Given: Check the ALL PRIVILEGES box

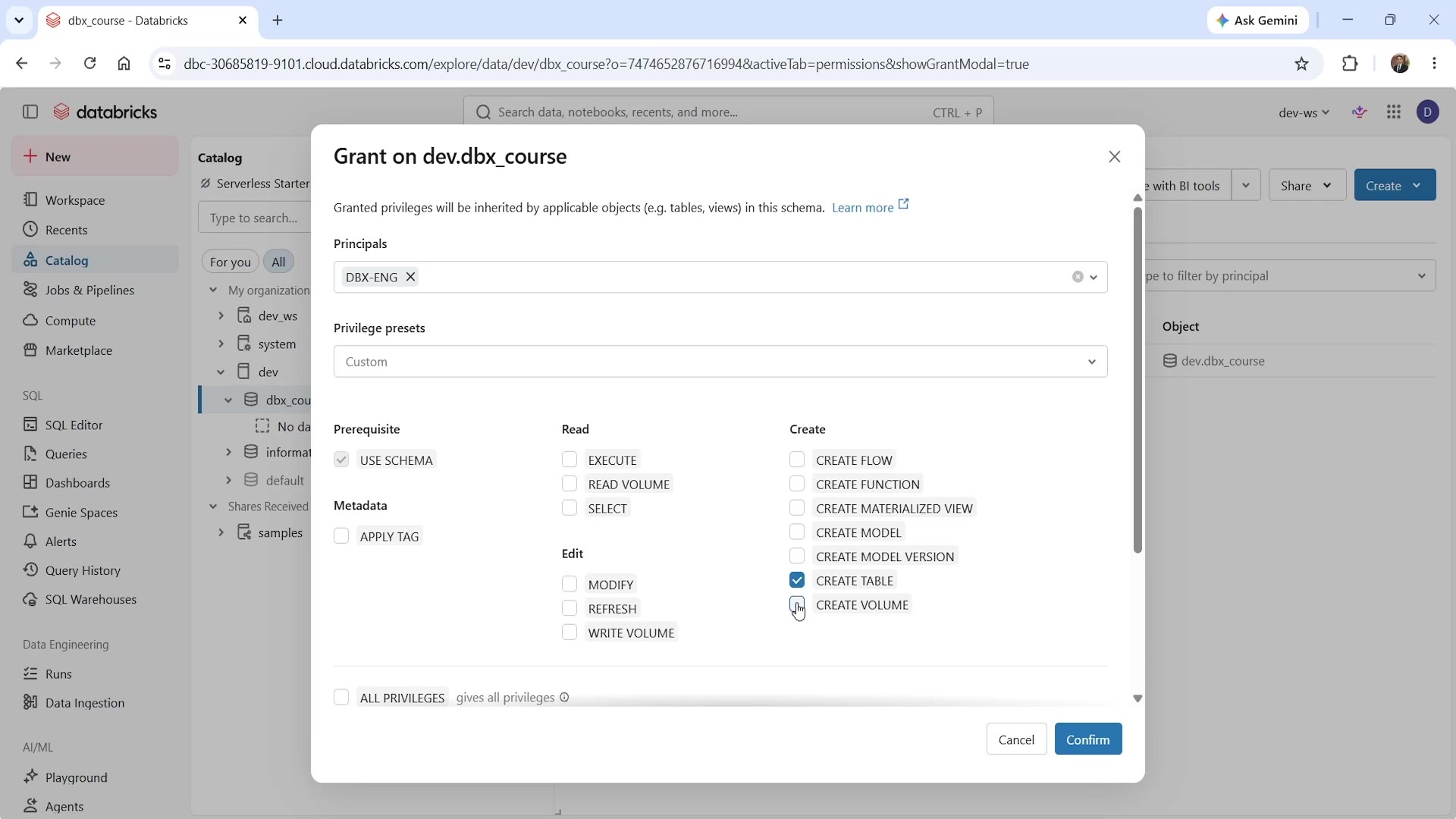Looking at the screenshot, I should [x=341, y=698].
